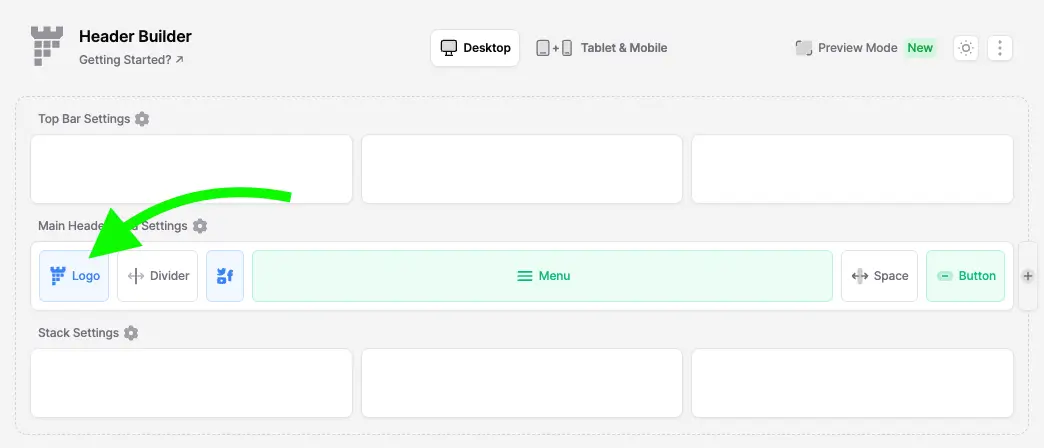The width and height of the screenshot is (1044, 448).
Task: Select the Space element
Action: click(880, 276)
